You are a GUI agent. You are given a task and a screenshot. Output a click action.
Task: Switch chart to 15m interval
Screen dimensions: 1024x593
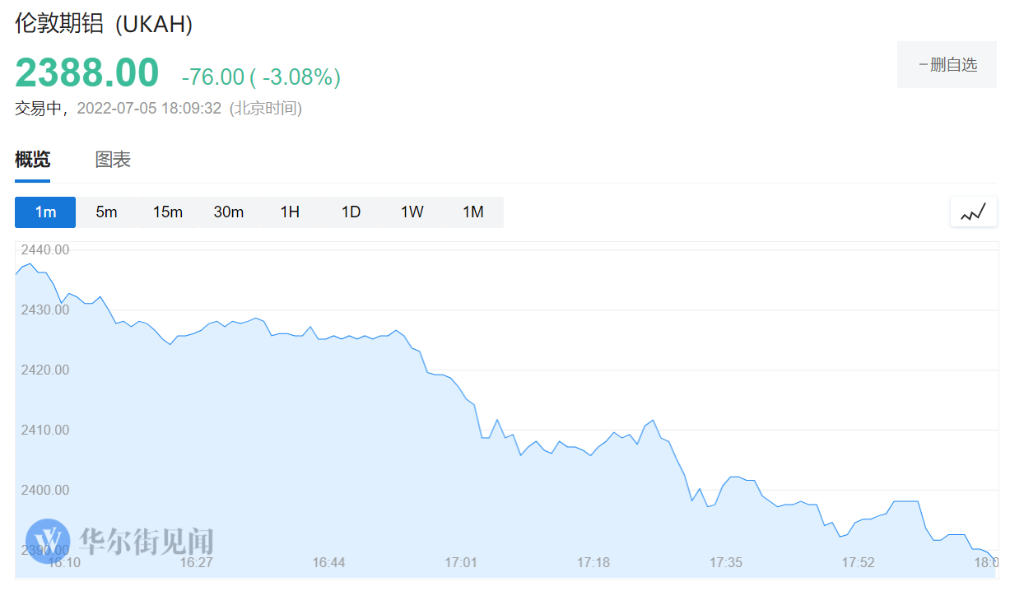coord(167,212)
